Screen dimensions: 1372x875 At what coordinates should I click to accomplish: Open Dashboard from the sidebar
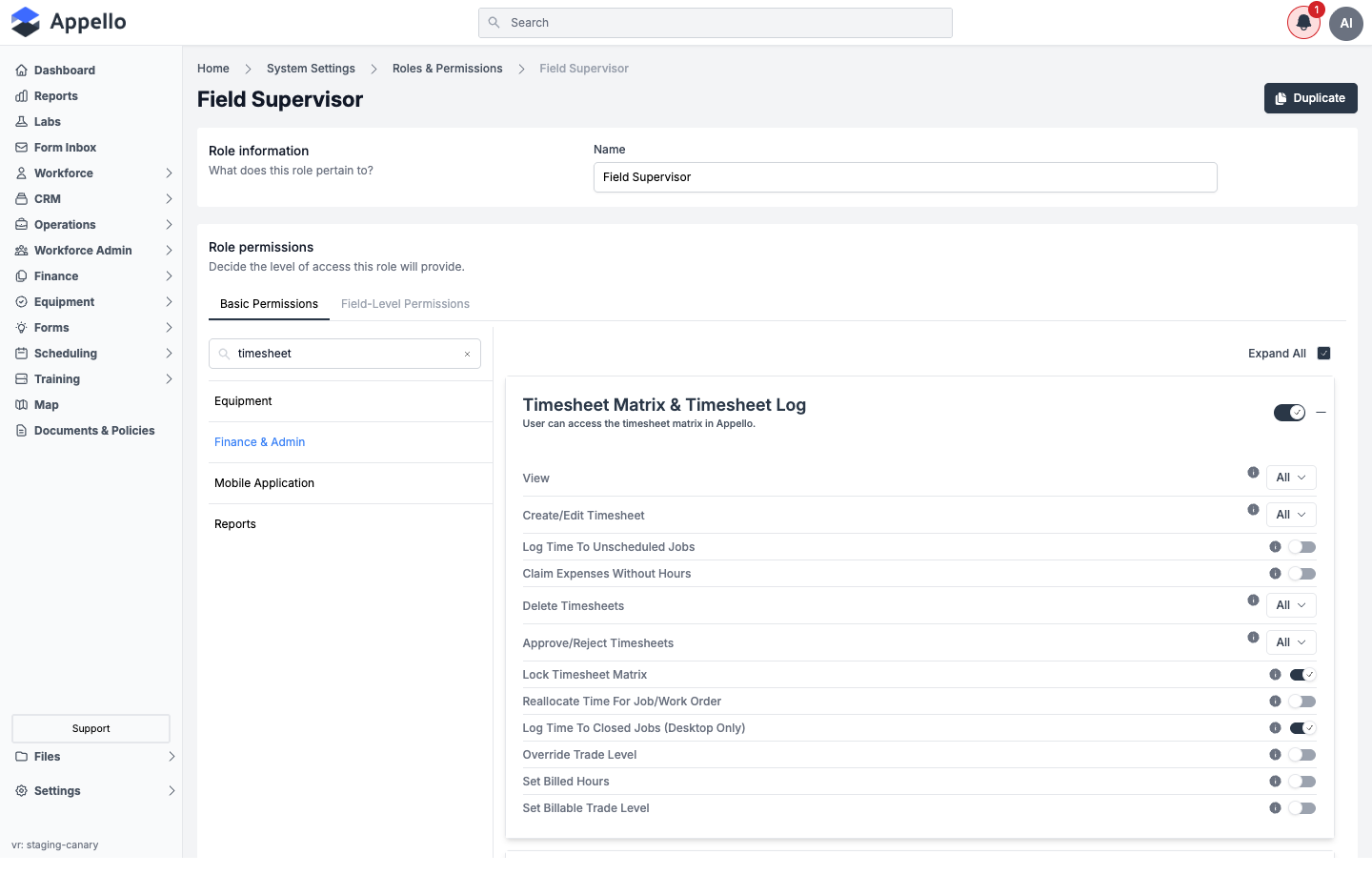pyautogui.click(x=65, y=71)
